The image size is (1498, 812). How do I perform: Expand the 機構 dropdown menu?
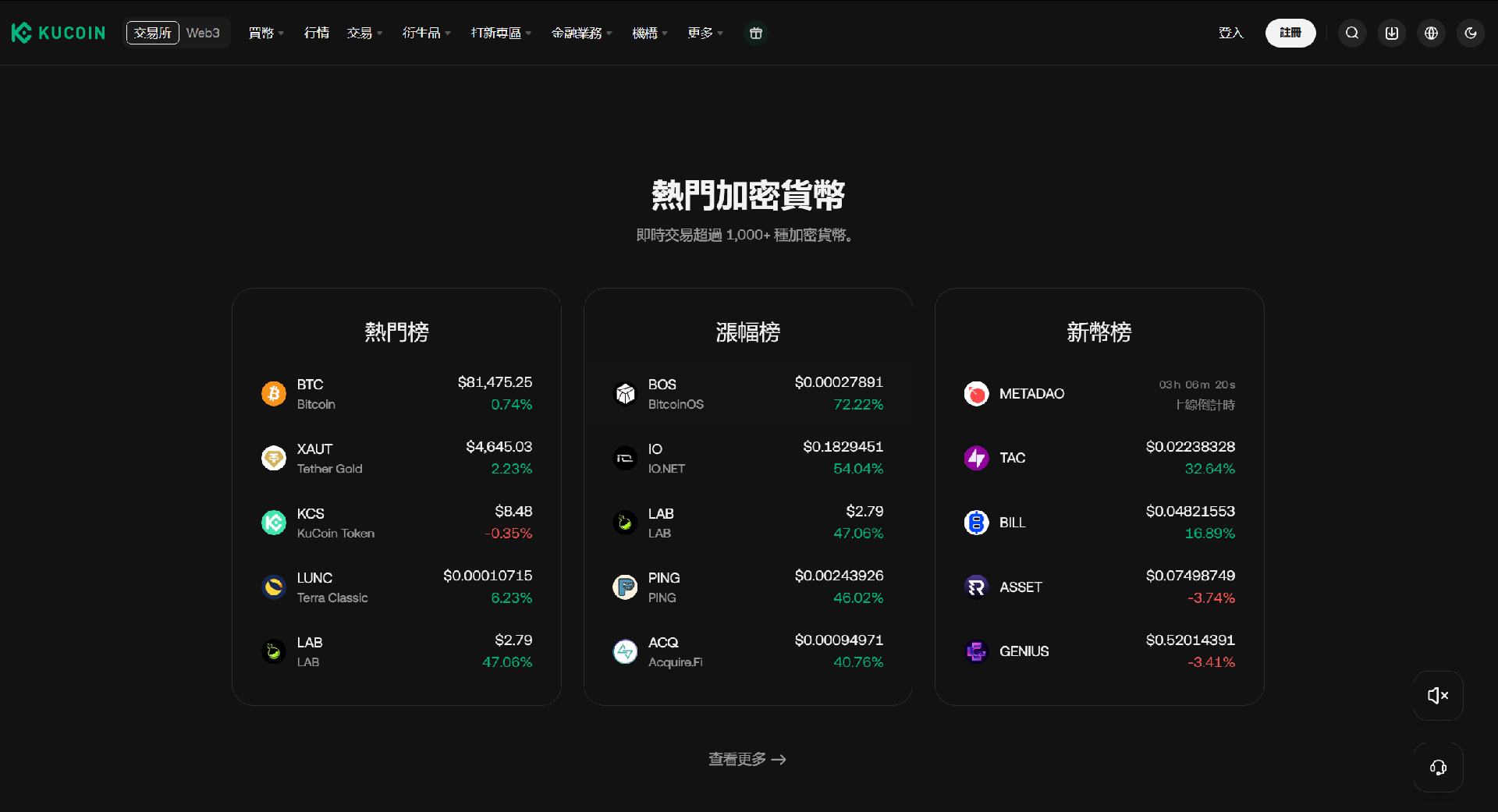click(650, 33)
